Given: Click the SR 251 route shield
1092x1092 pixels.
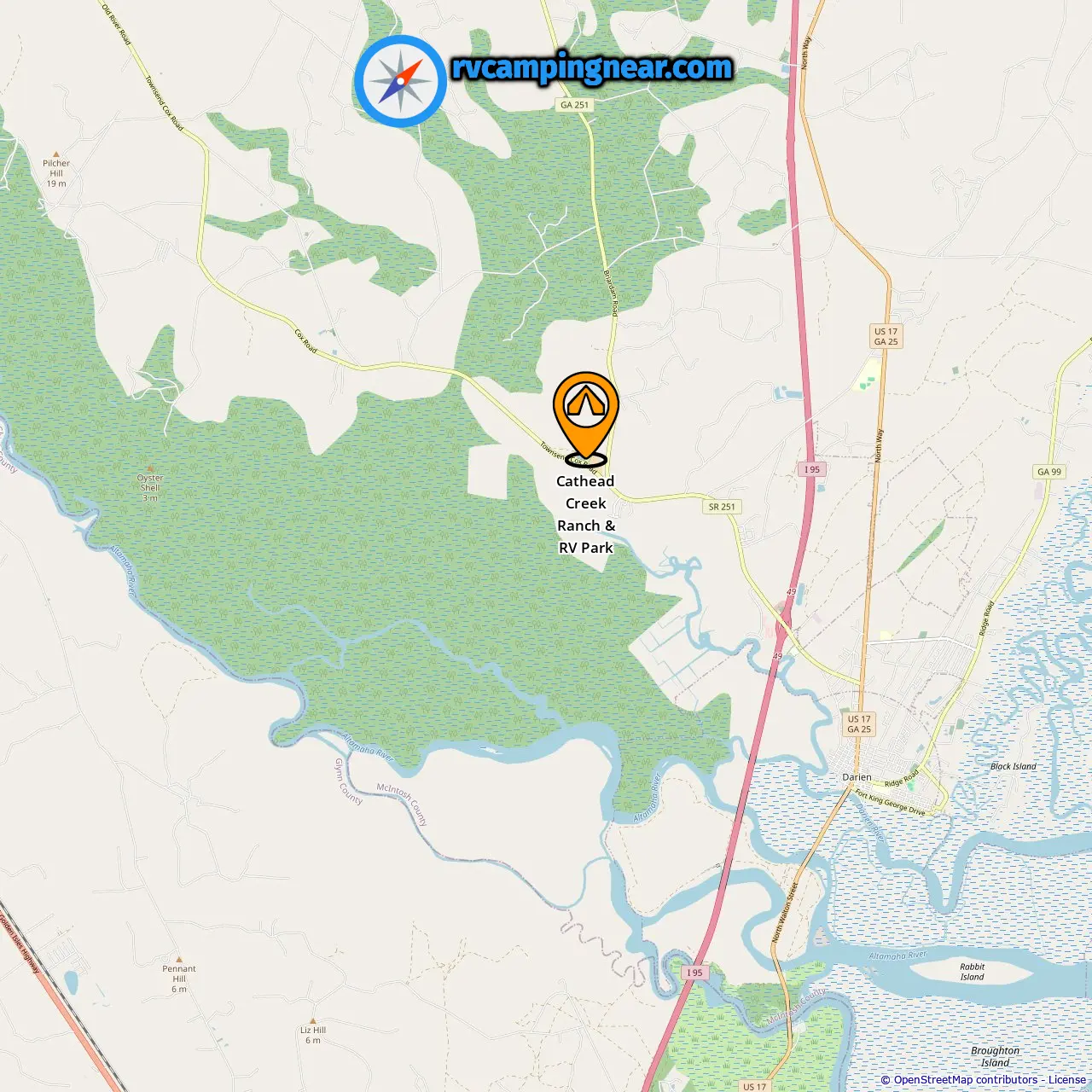Looking at the screenshot, I should (x=722, y=507).
